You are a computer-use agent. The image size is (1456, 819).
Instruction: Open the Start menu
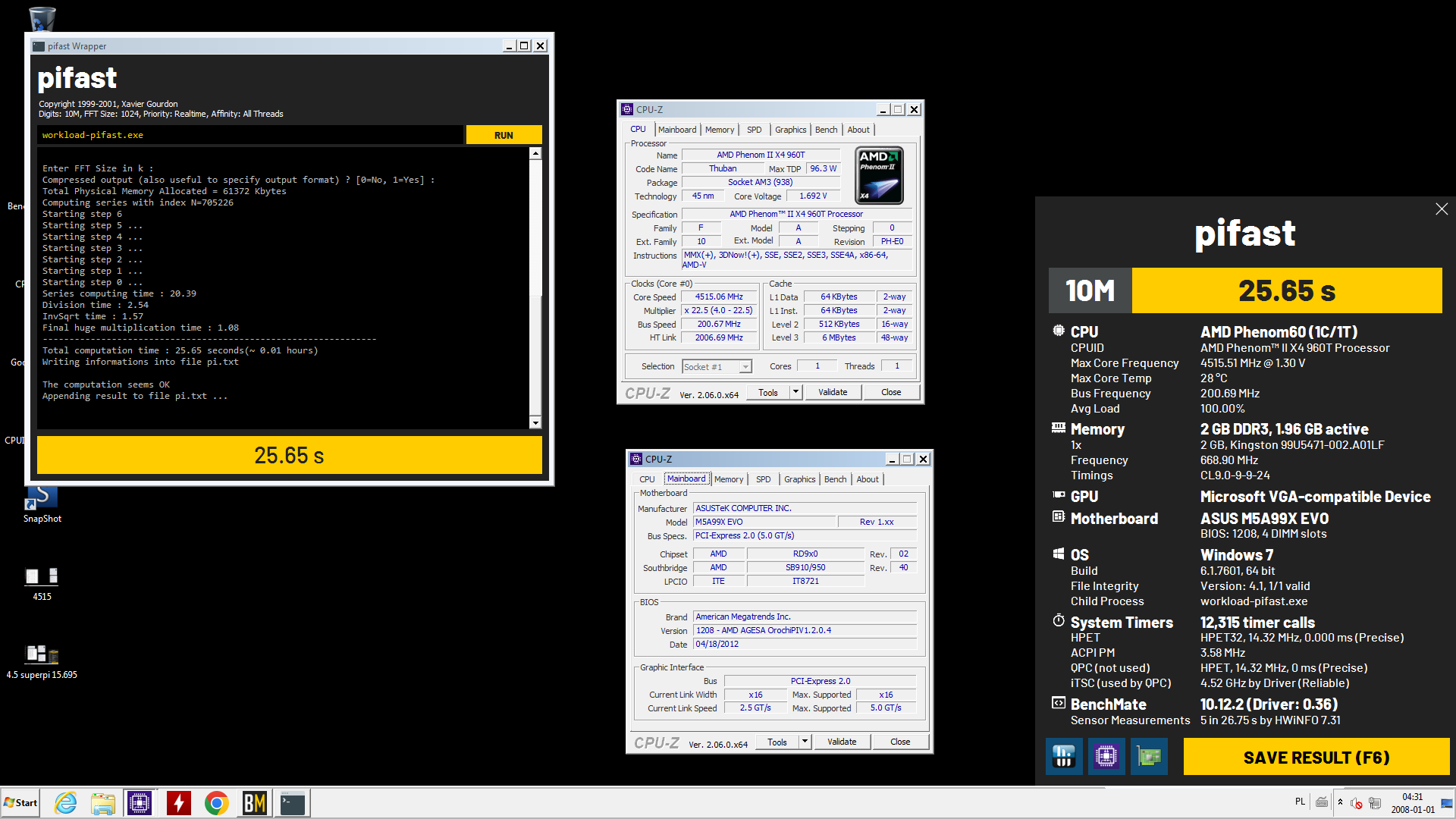tap(20, 803)
